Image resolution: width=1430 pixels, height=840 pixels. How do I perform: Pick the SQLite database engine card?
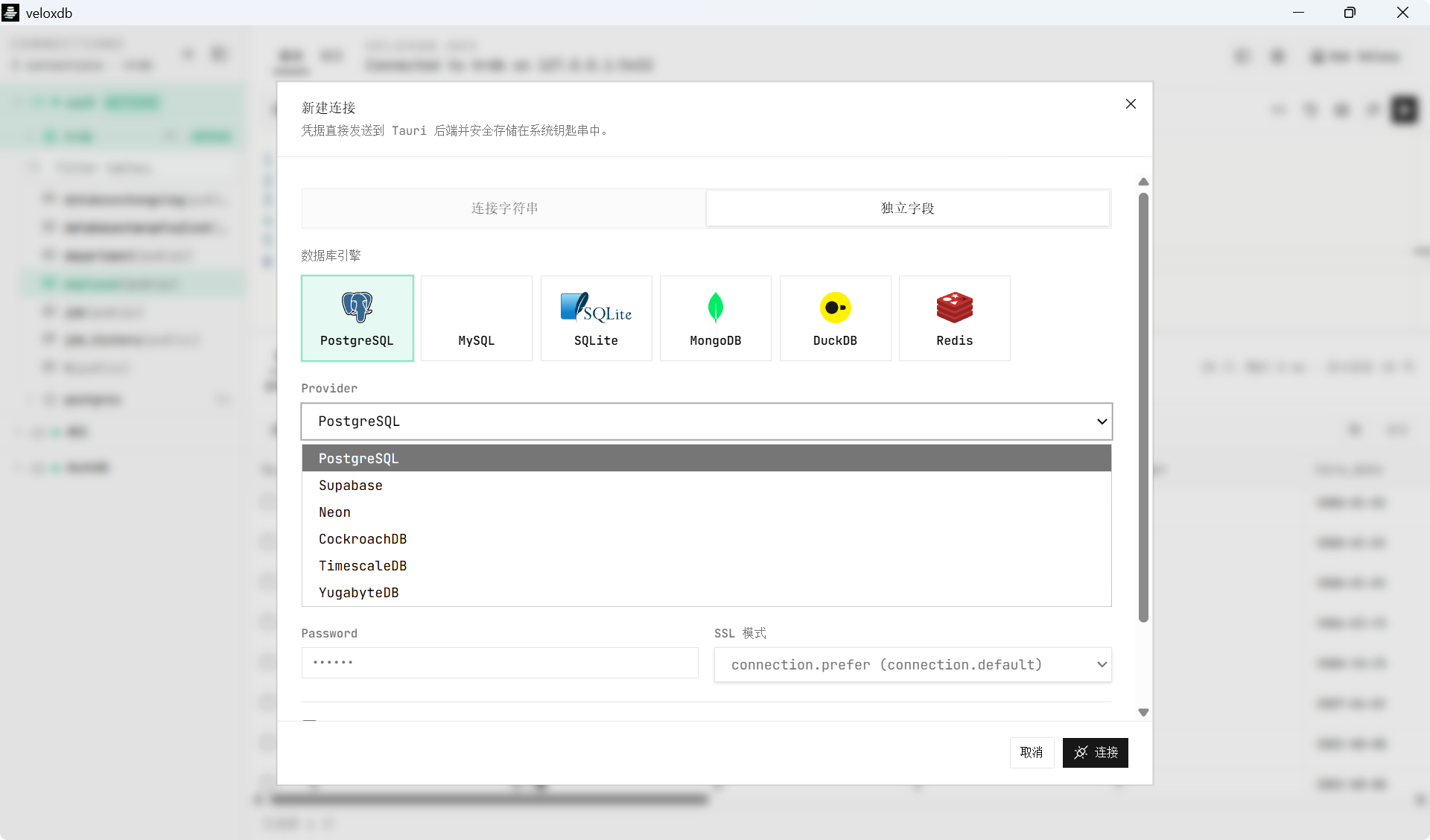[597, 318]
